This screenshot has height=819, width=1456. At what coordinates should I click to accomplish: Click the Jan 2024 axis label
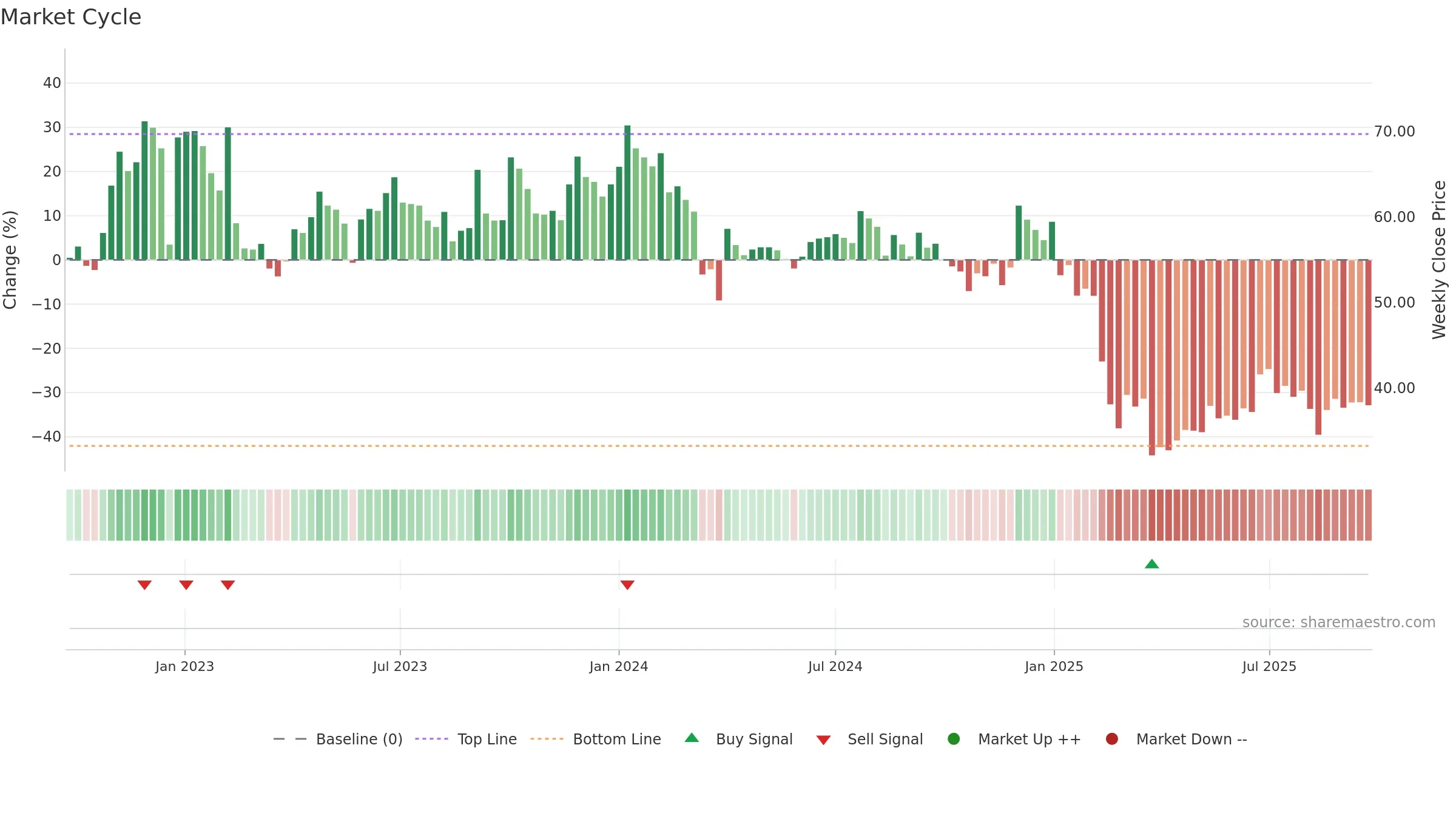pyautogui.click(x=619, y=666)
